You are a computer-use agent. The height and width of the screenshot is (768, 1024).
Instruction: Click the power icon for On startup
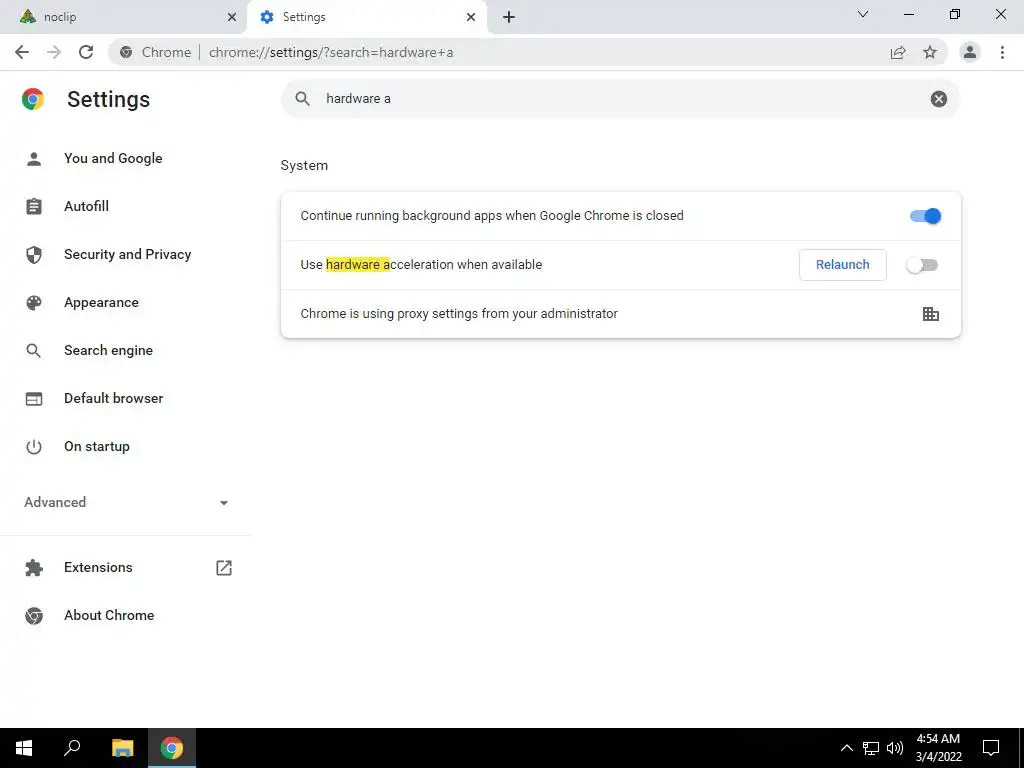point(34,447)
